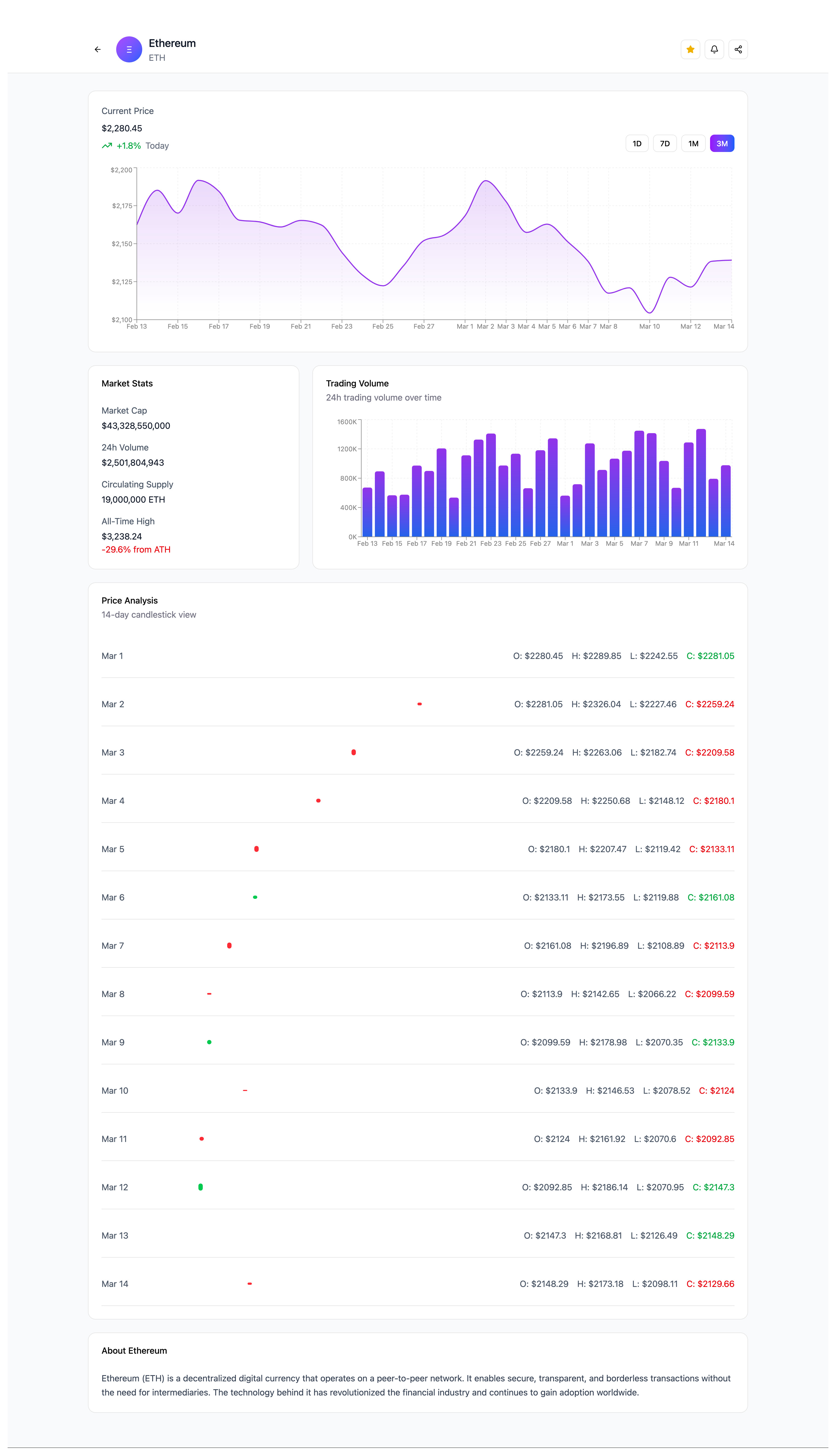Click the Mar 3 red candlestick marker
836x1456 pixels.
(354, 752)
